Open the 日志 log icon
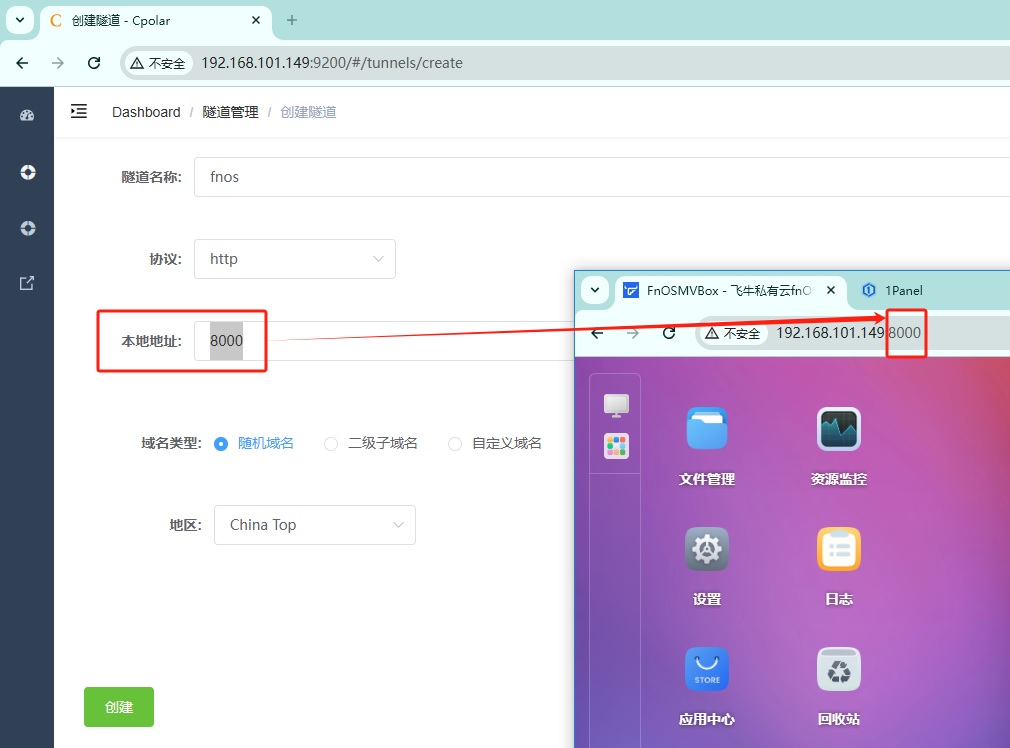 coord(838,549)
